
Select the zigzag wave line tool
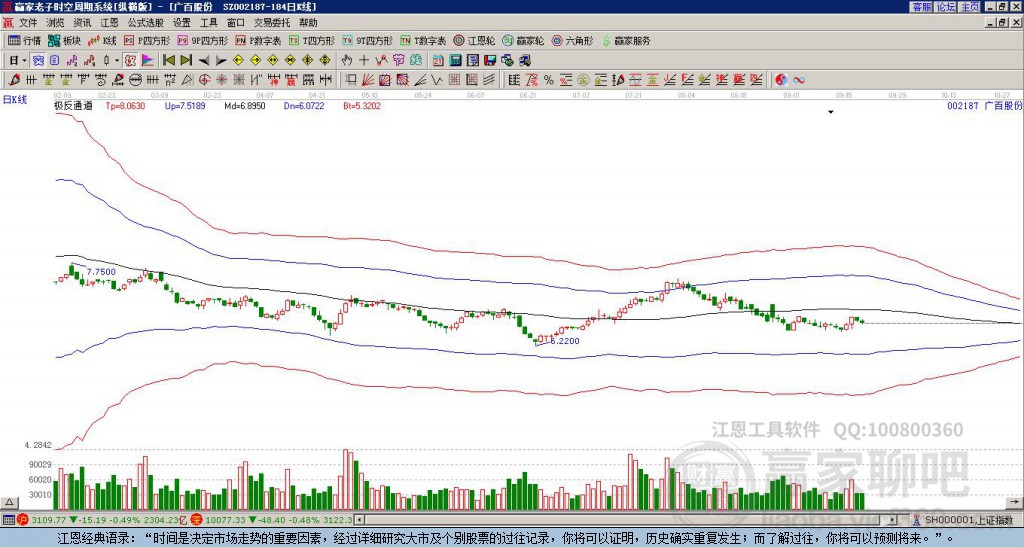point(436,80)
